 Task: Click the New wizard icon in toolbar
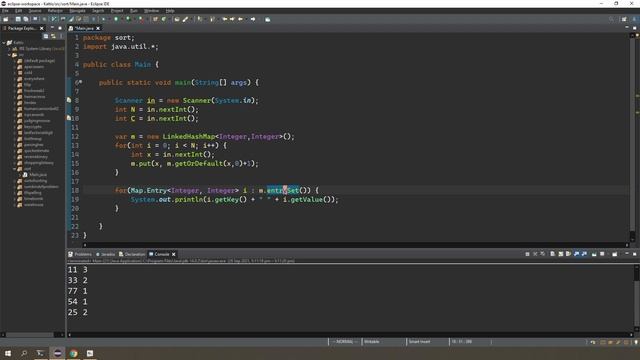(6, 19)
